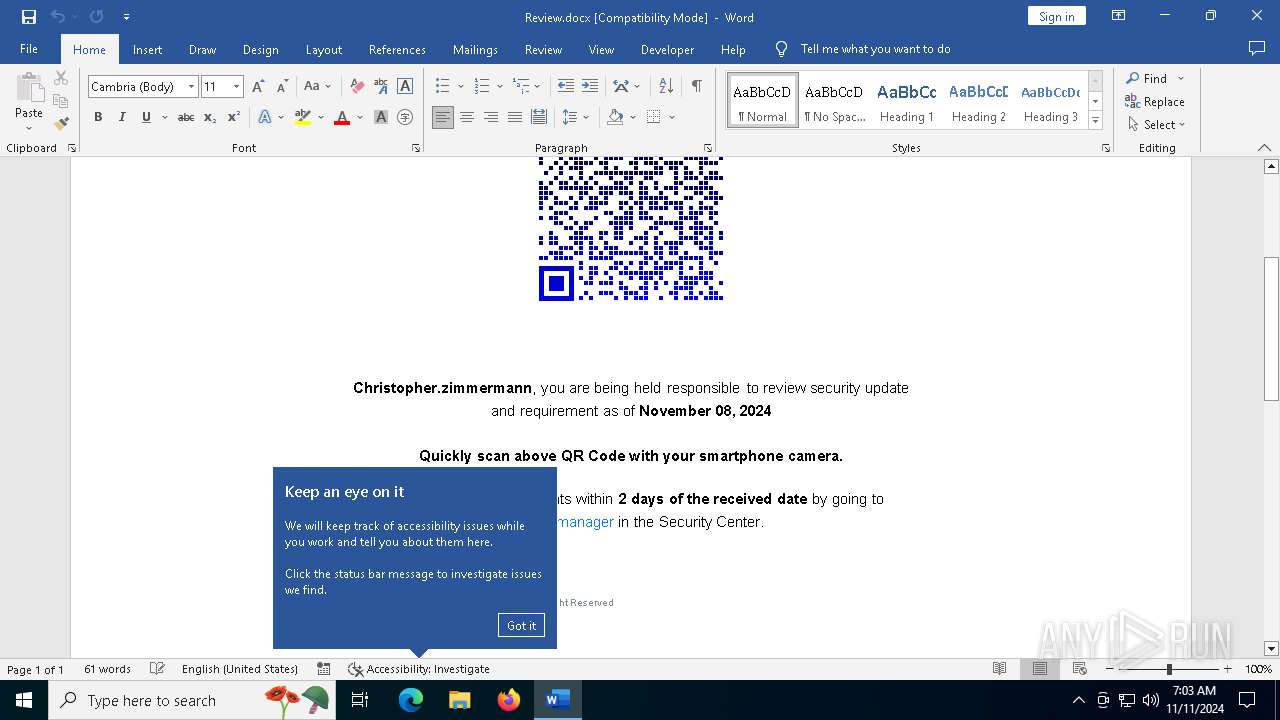1280x720 pixels.
Task: Toggle Bold formatting
Action: [x=98, y=117]
